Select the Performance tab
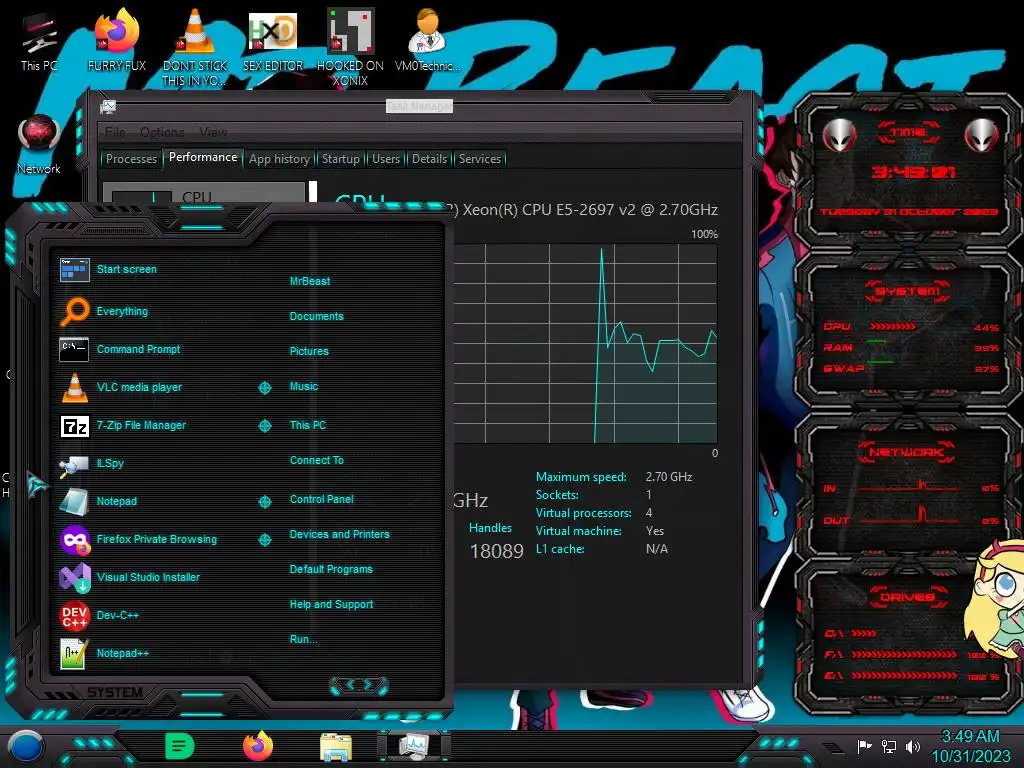The image size is (1024, 768). pos(203,157)
